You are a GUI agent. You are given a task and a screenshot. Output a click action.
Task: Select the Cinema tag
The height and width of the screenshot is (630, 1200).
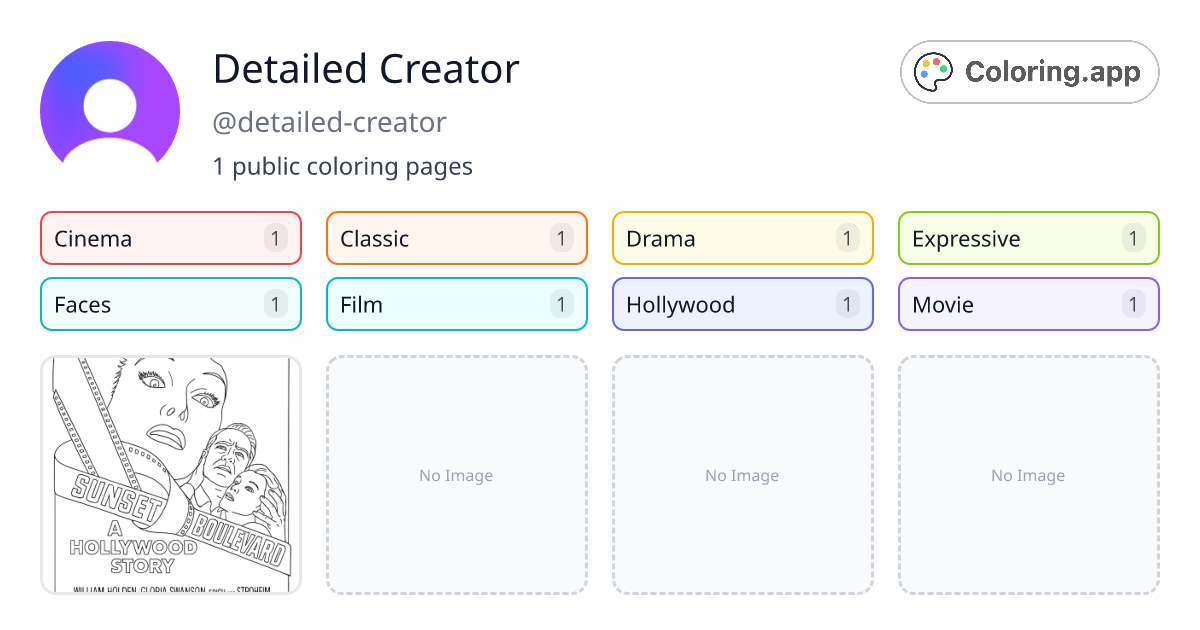coord(171,238)
